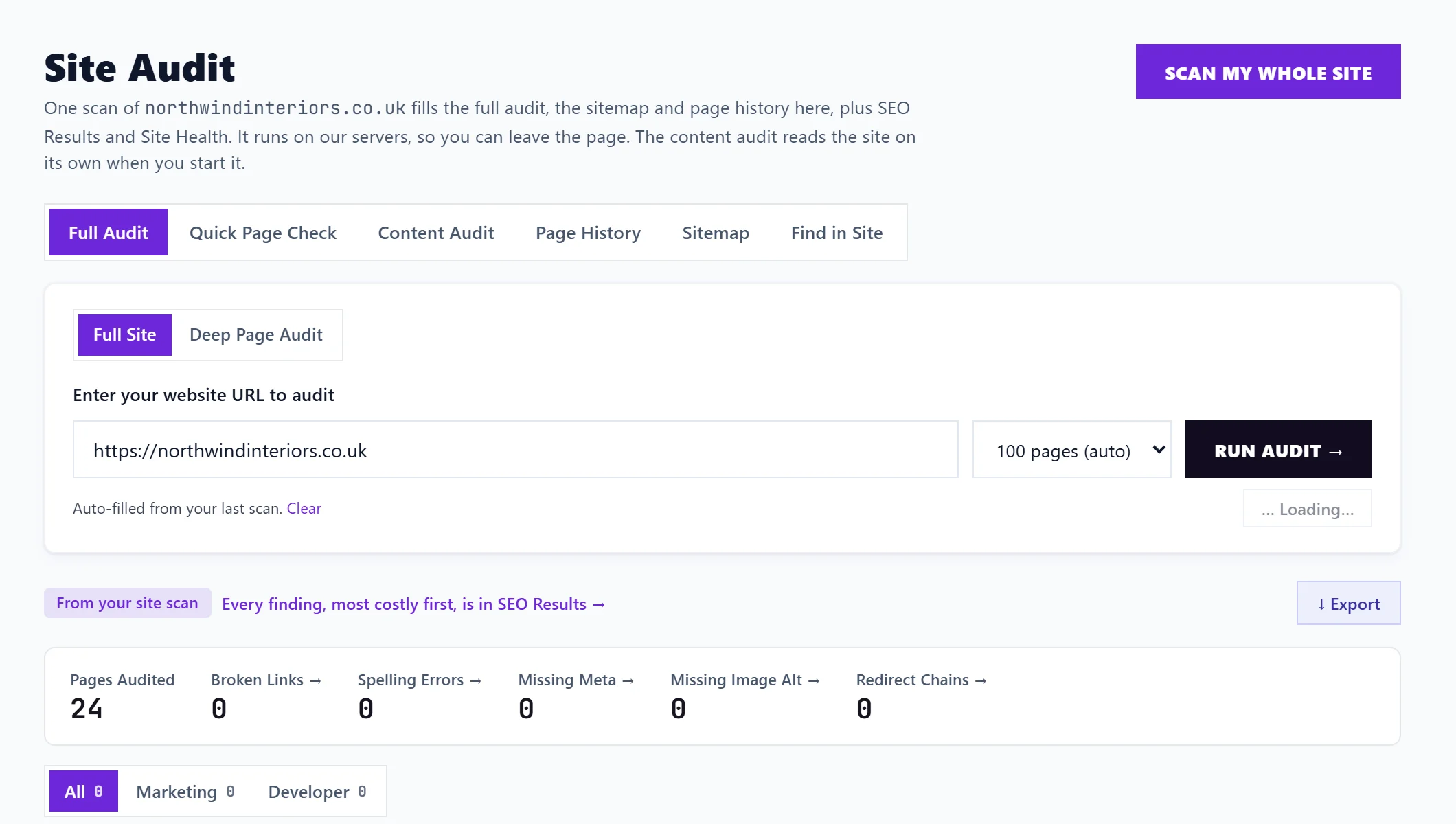Image resolution: width=1456 pixels, height=824 pixels.
Task: Click the From your site scan badge
Action: pyautogui.click(x=127, y=603)
